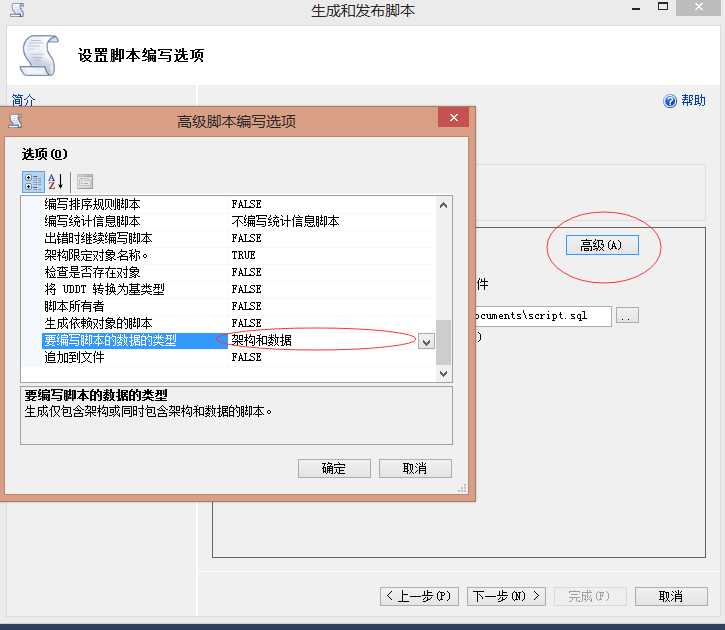
Task: Click the wizard icon in main window title bar
Action: (17, 9)
